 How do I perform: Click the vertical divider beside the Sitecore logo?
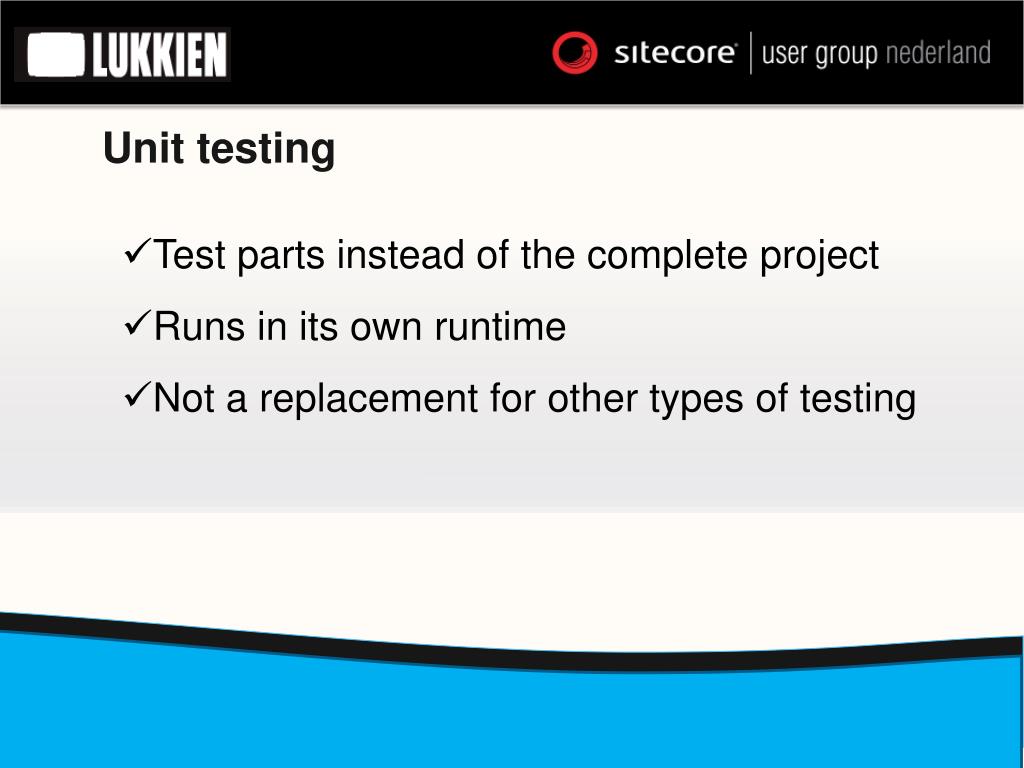click(750, 53)
